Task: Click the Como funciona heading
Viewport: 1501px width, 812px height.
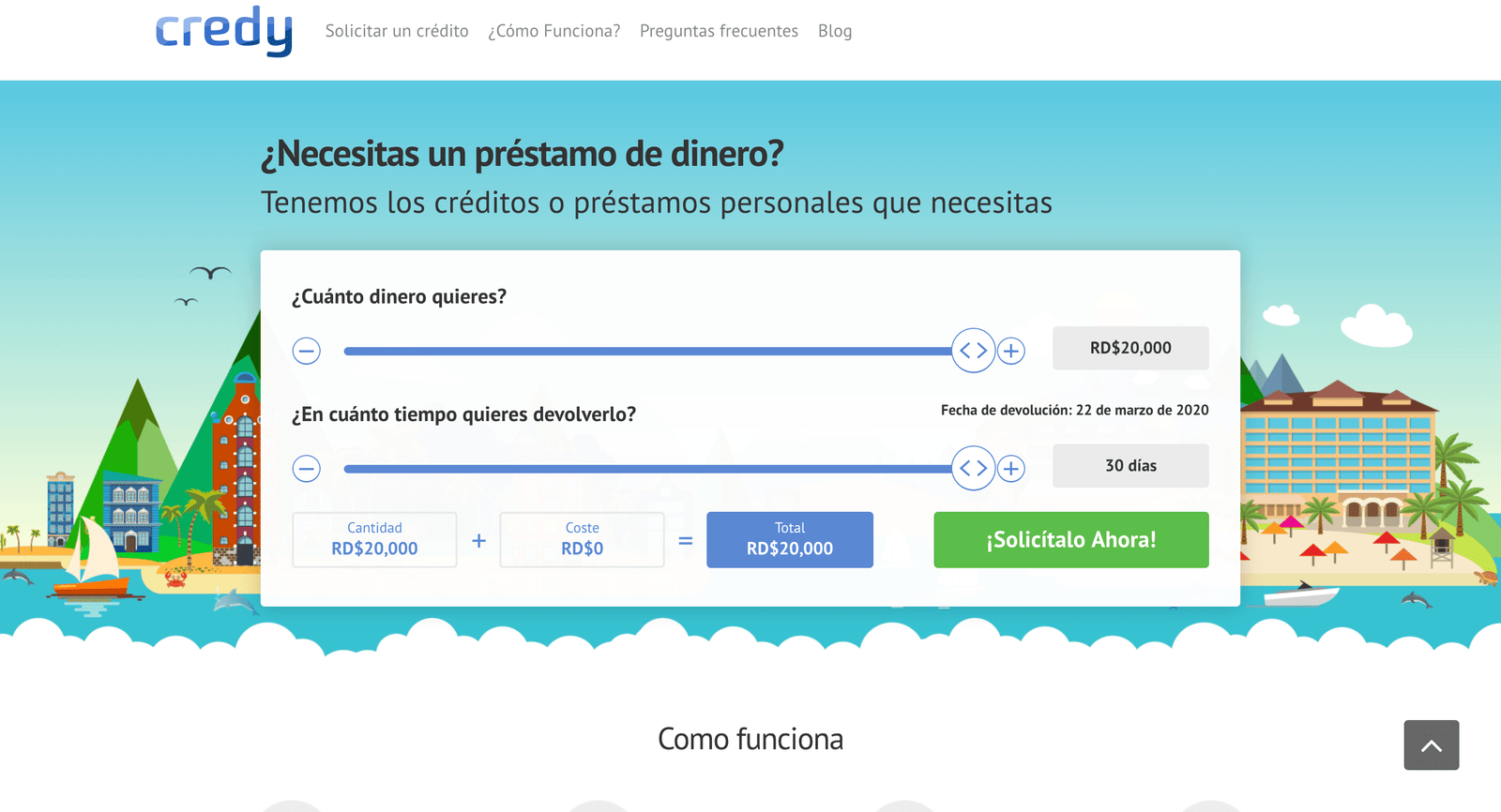Action: 750,739
